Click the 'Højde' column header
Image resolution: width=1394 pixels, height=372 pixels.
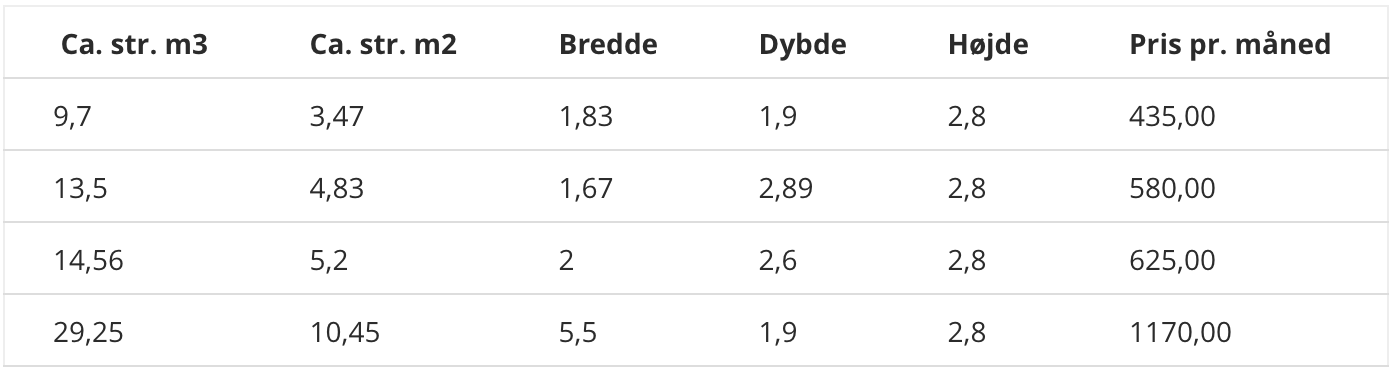987,46
